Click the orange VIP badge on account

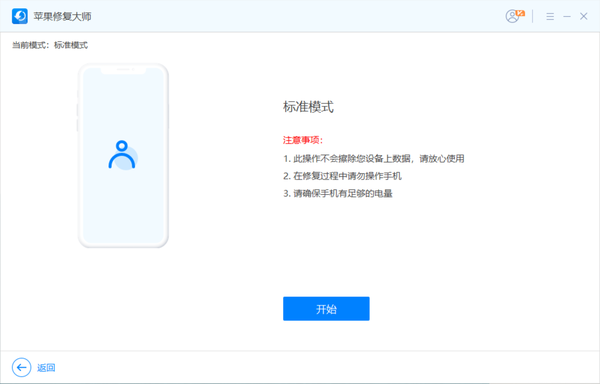coord(520,13)
